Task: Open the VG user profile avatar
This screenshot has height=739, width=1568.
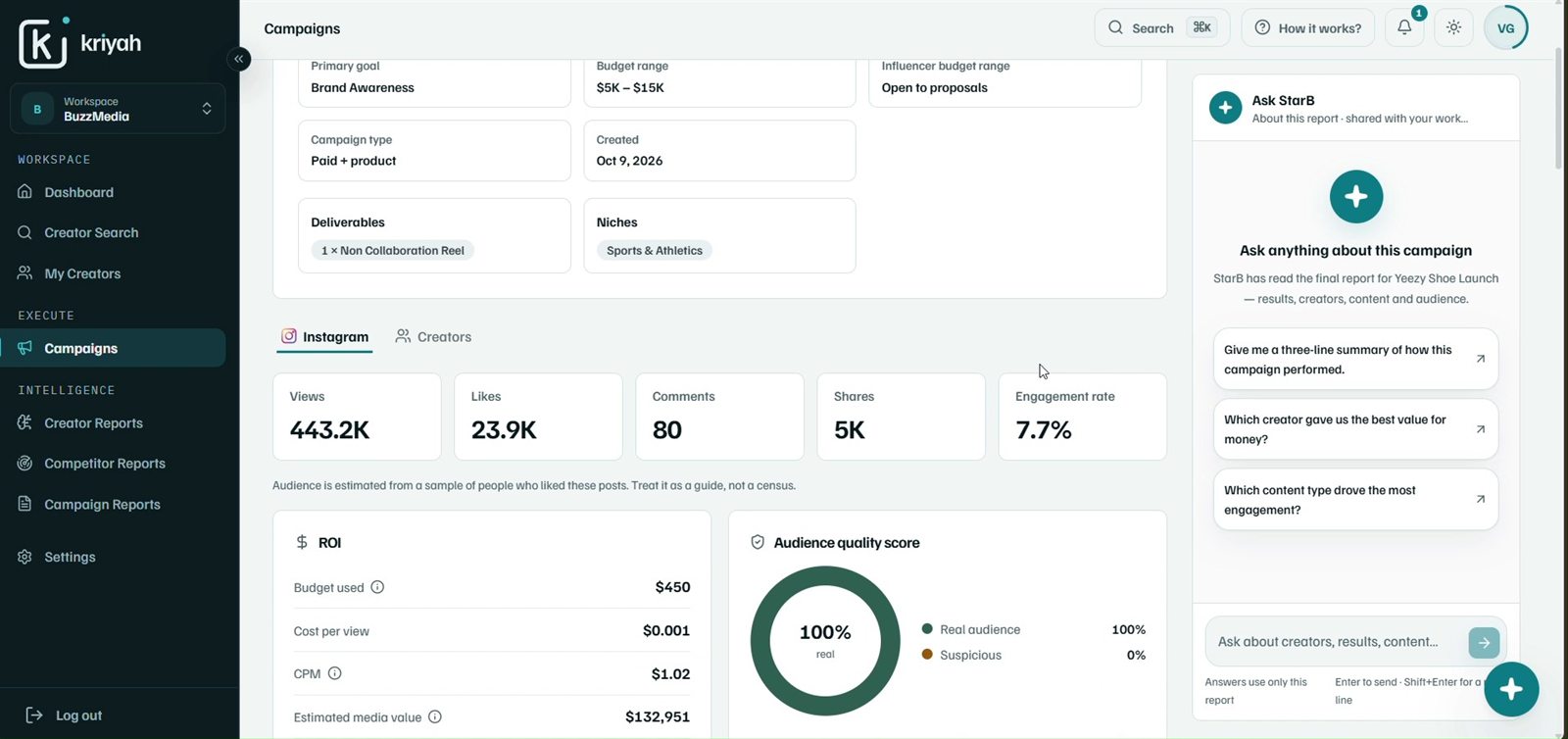Action: (x=1506, y=27)
